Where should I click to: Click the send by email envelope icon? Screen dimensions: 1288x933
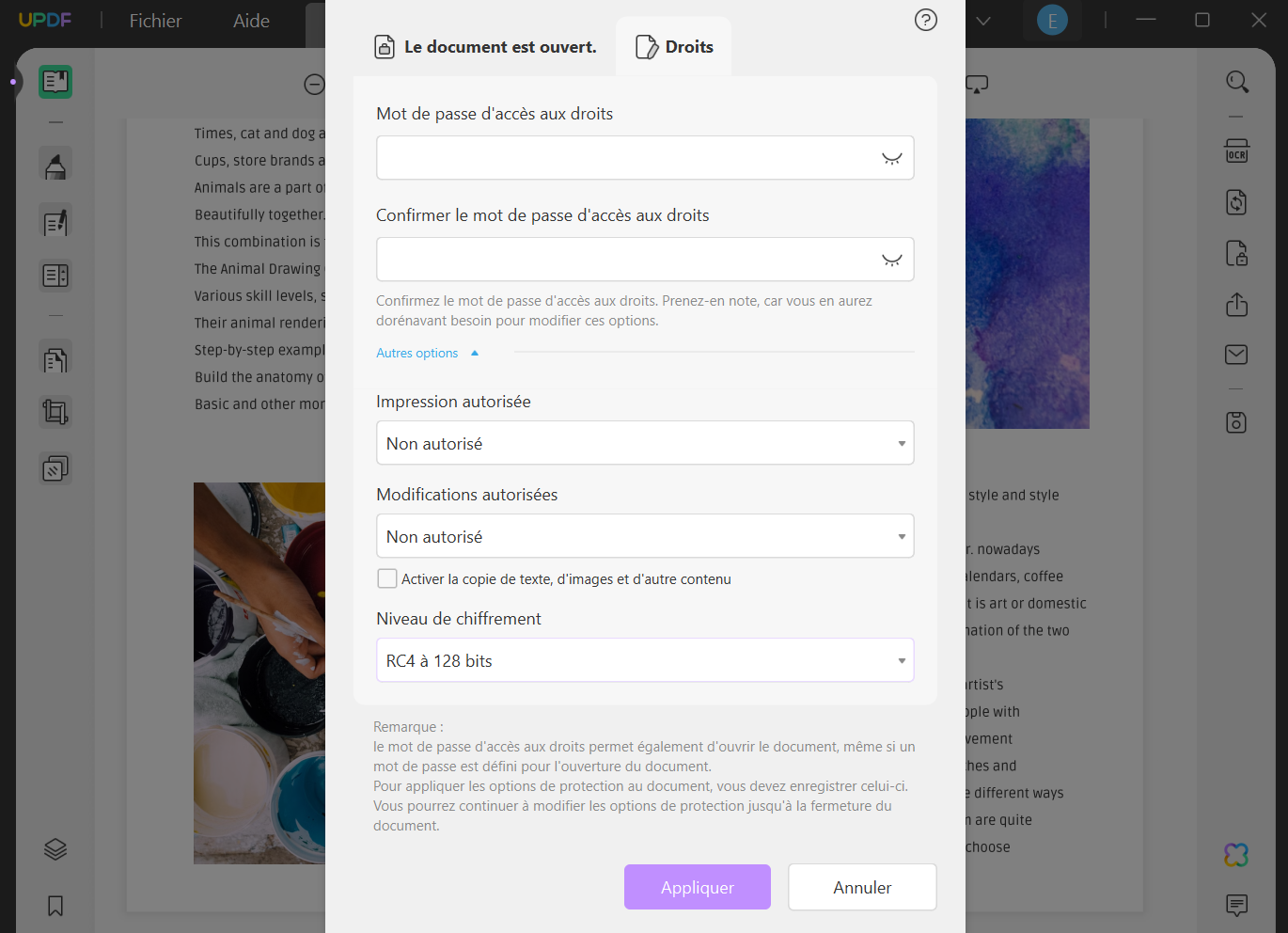1236,355
